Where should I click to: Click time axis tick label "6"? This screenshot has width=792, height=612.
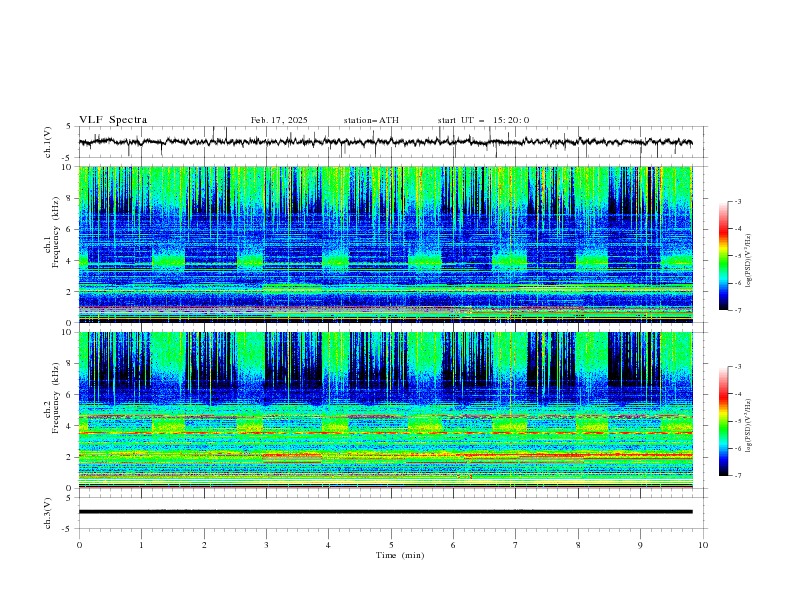click(453, 545)
